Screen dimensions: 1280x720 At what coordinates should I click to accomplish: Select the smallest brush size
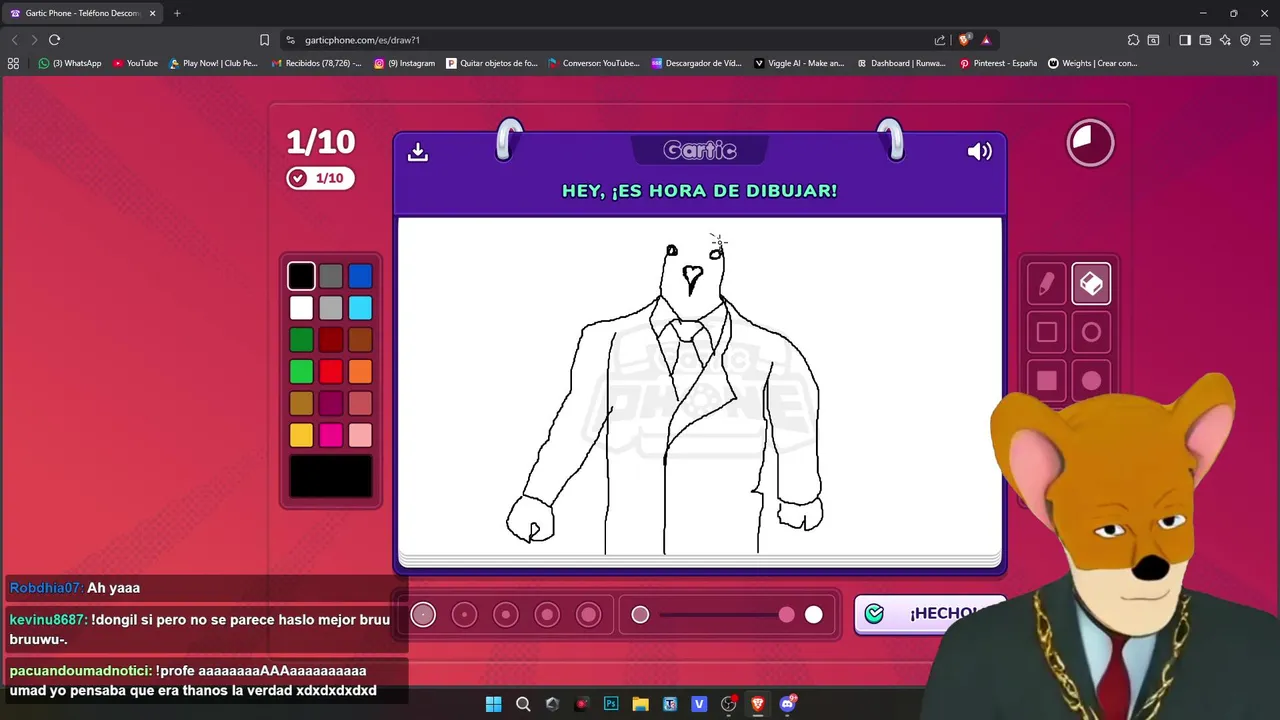(423, 615)
